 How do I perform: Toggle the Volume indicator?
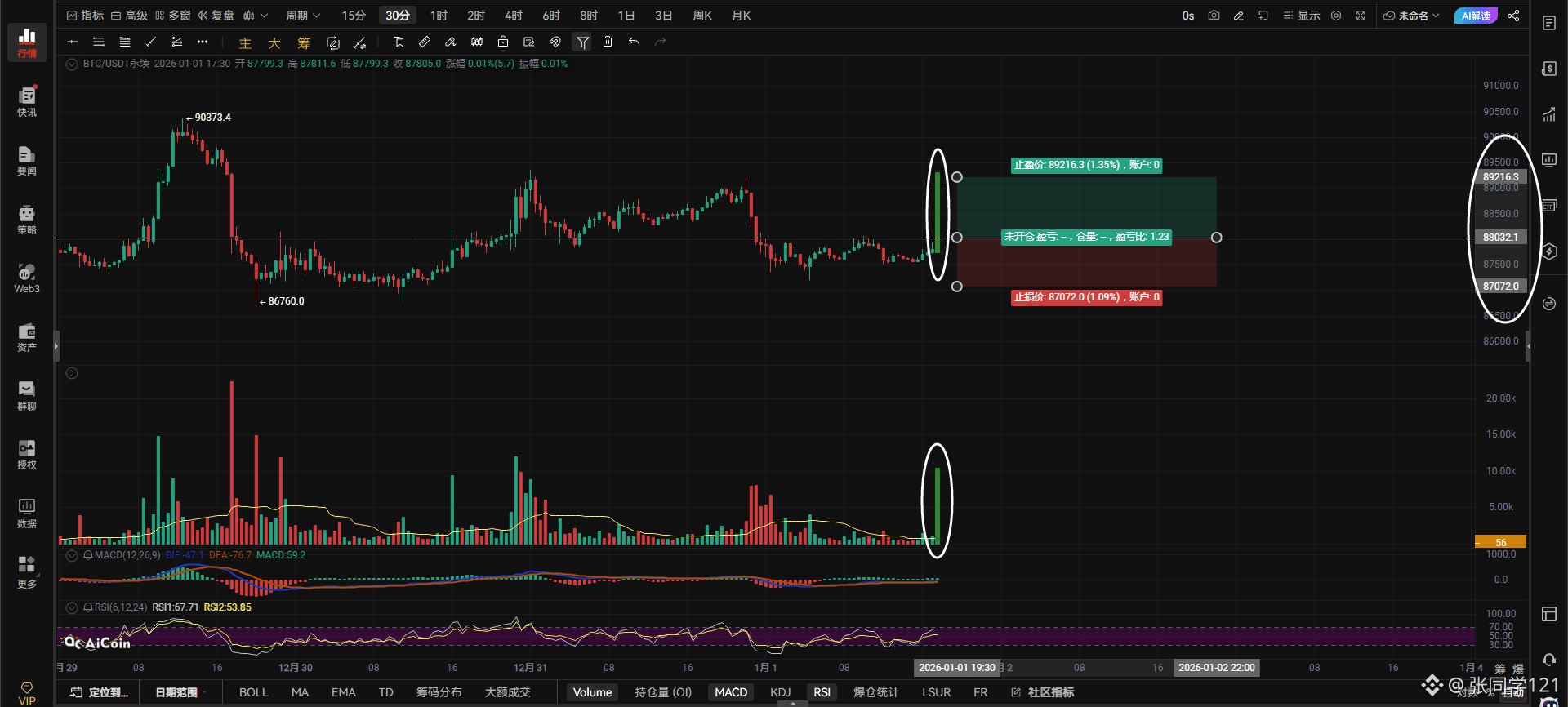pyautogui.click(x=592, y=692)
